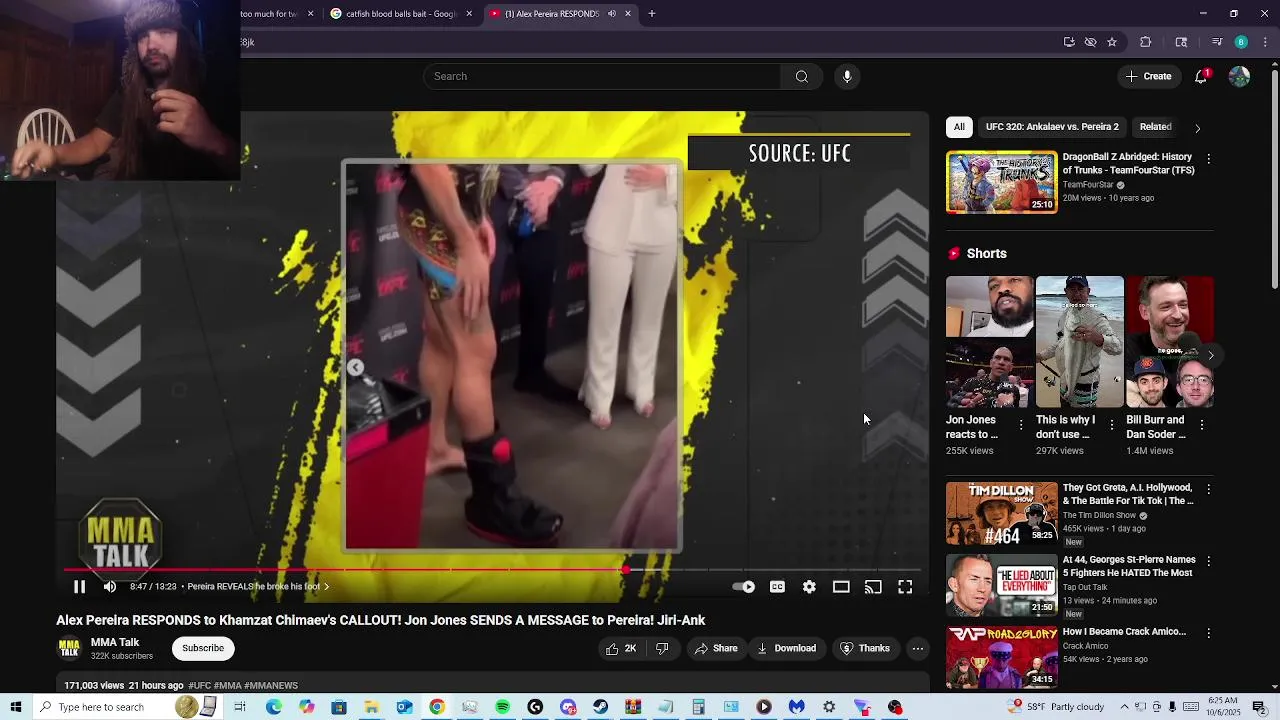
Task: Show more filter chips with the arrow
Action: pyautogui.click(x=1197, y=128)
